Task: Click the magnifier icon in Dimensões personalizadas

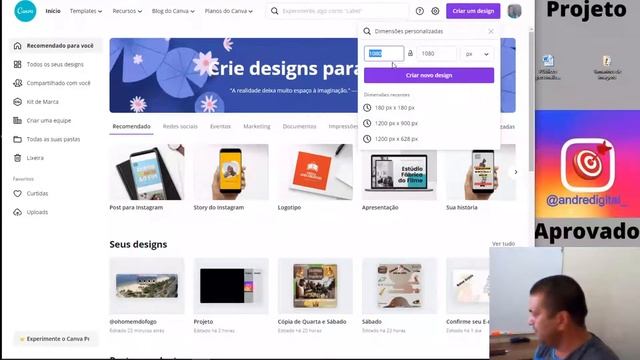Action: coord(367,31)
